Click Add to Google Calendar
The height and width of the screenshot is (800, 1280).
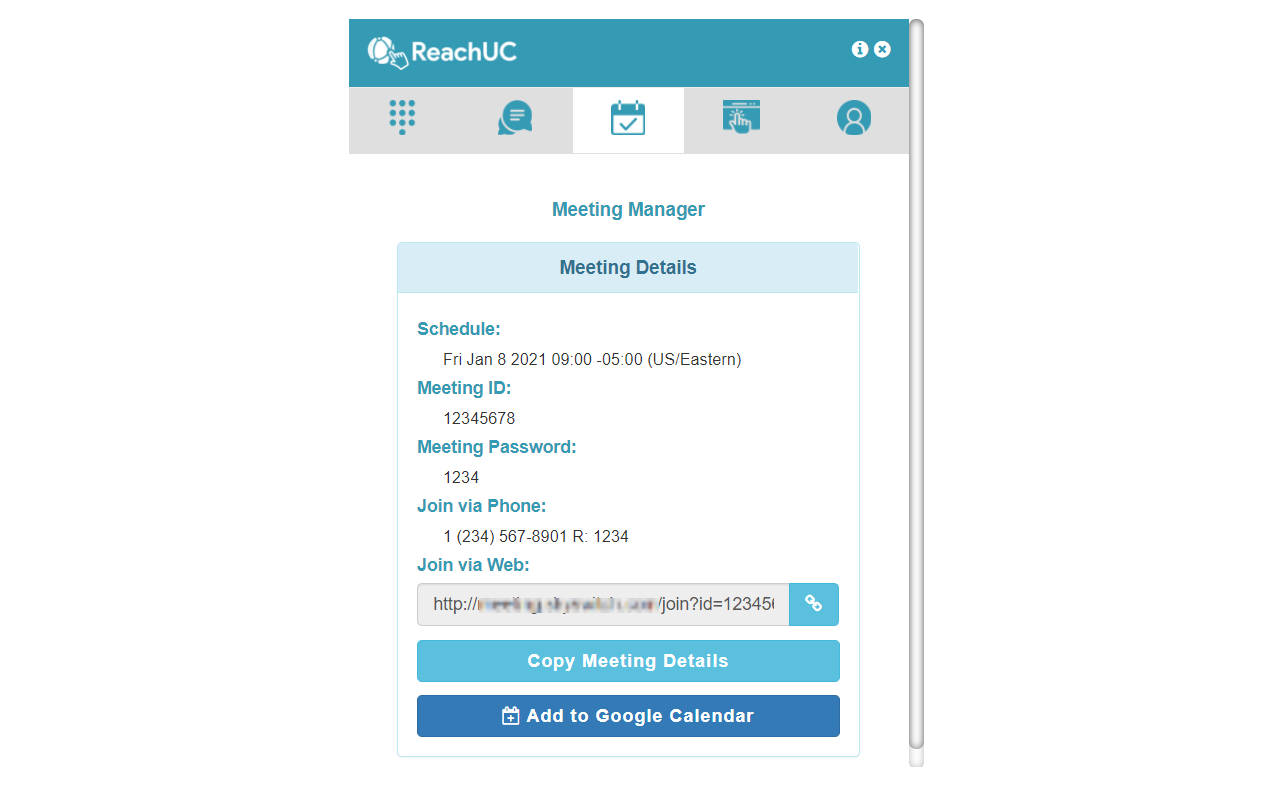628,715
